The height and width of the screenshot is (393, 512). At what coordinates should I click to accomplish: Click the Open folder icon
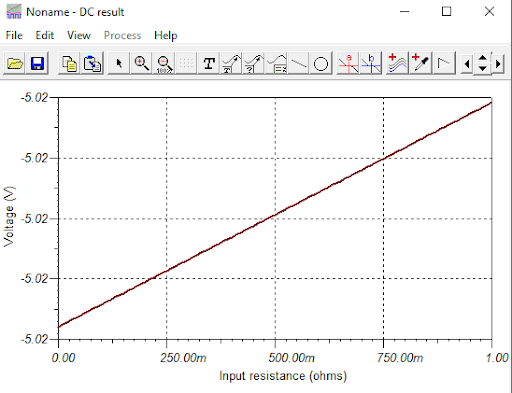click(x=14, y=63)
